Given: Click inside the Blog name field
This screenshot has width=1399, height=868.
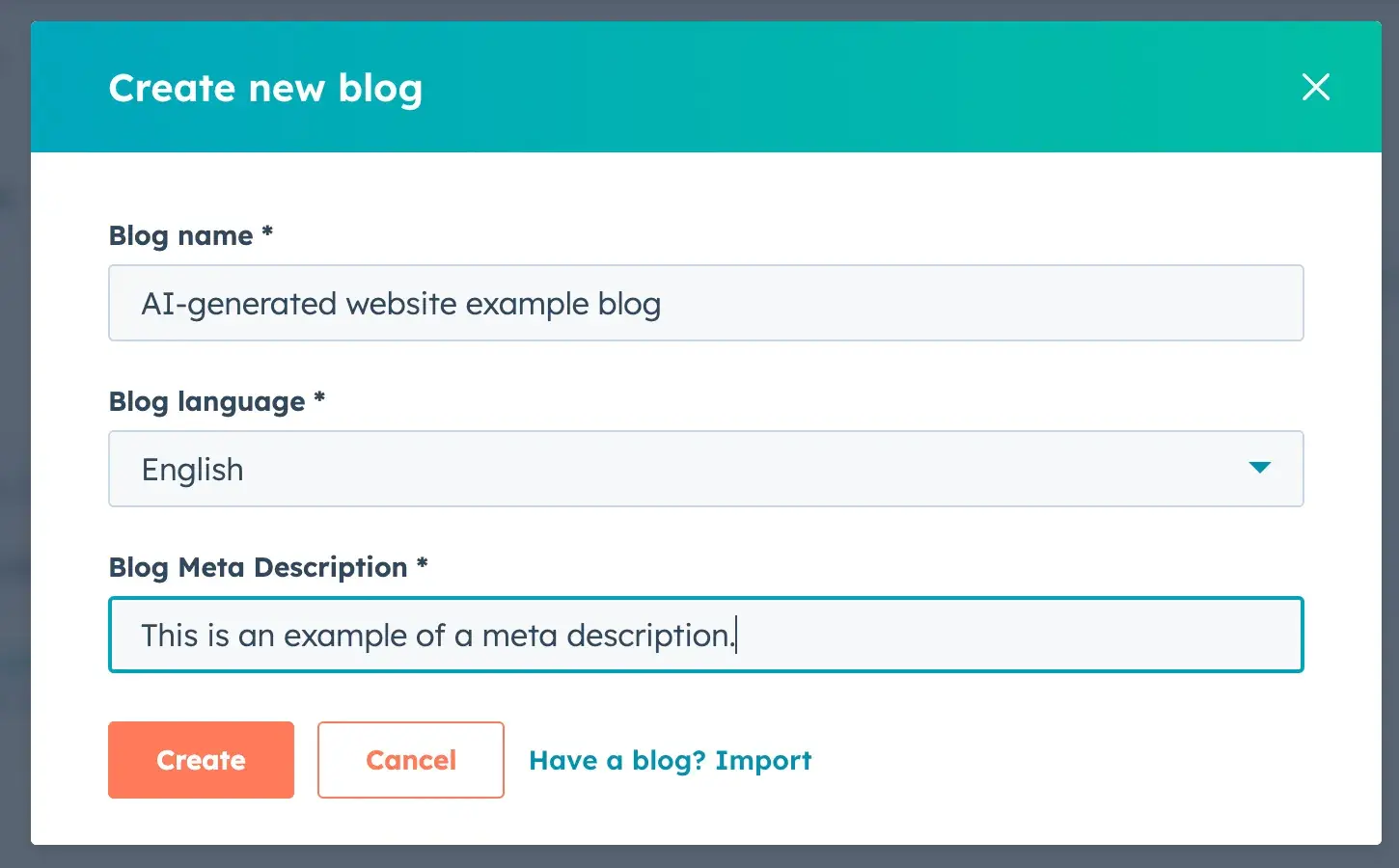Looking at the screenshot, I should (x=705, y=303).
